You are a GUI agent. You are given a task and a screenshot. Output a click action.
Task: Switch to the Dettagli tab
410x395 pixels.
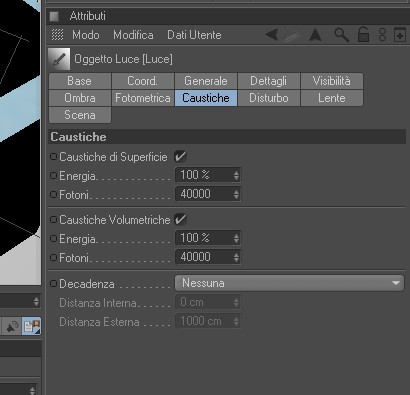pos(269,81)
